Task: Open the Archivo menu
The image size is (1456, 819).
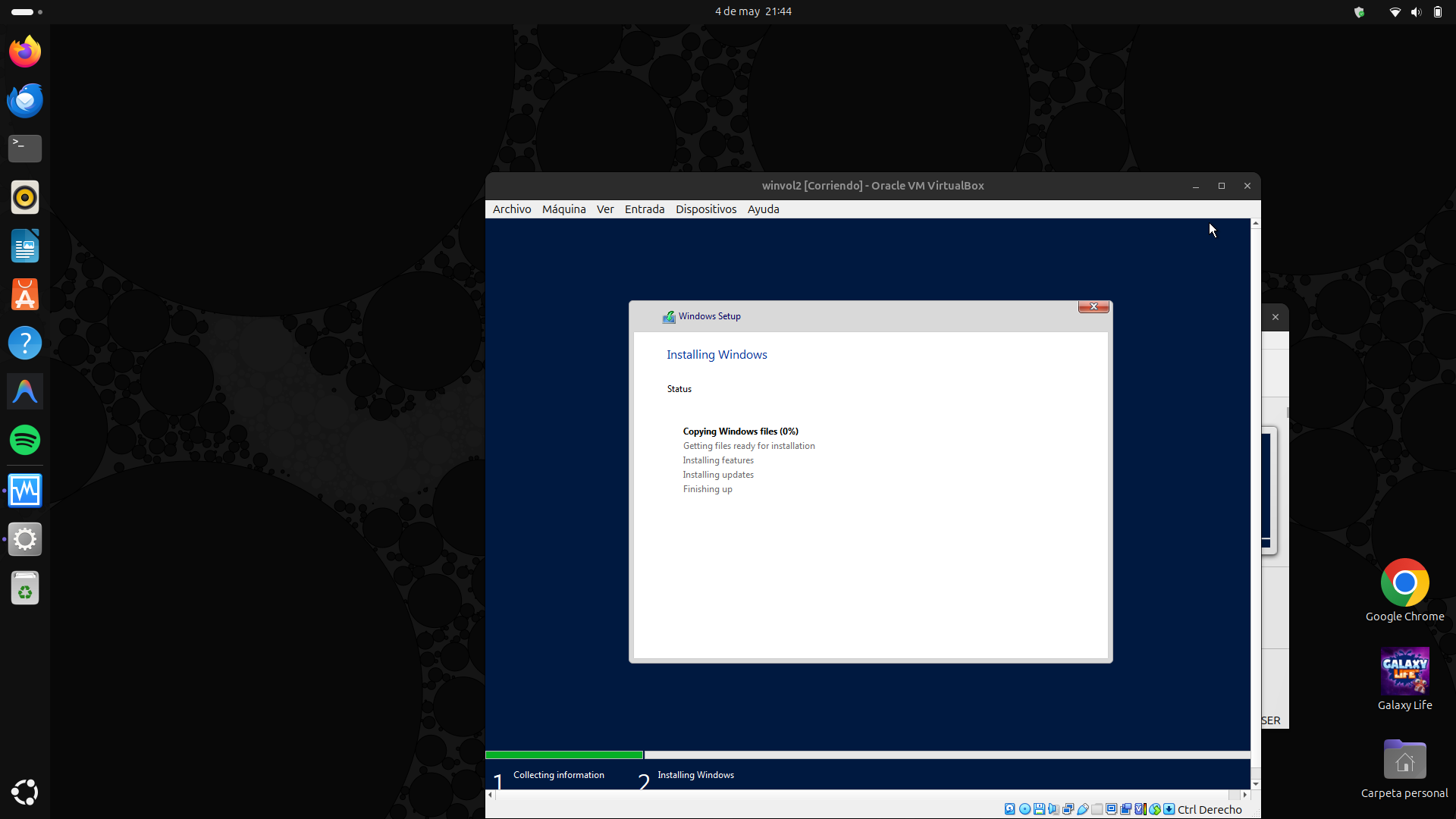Action: 512,209
